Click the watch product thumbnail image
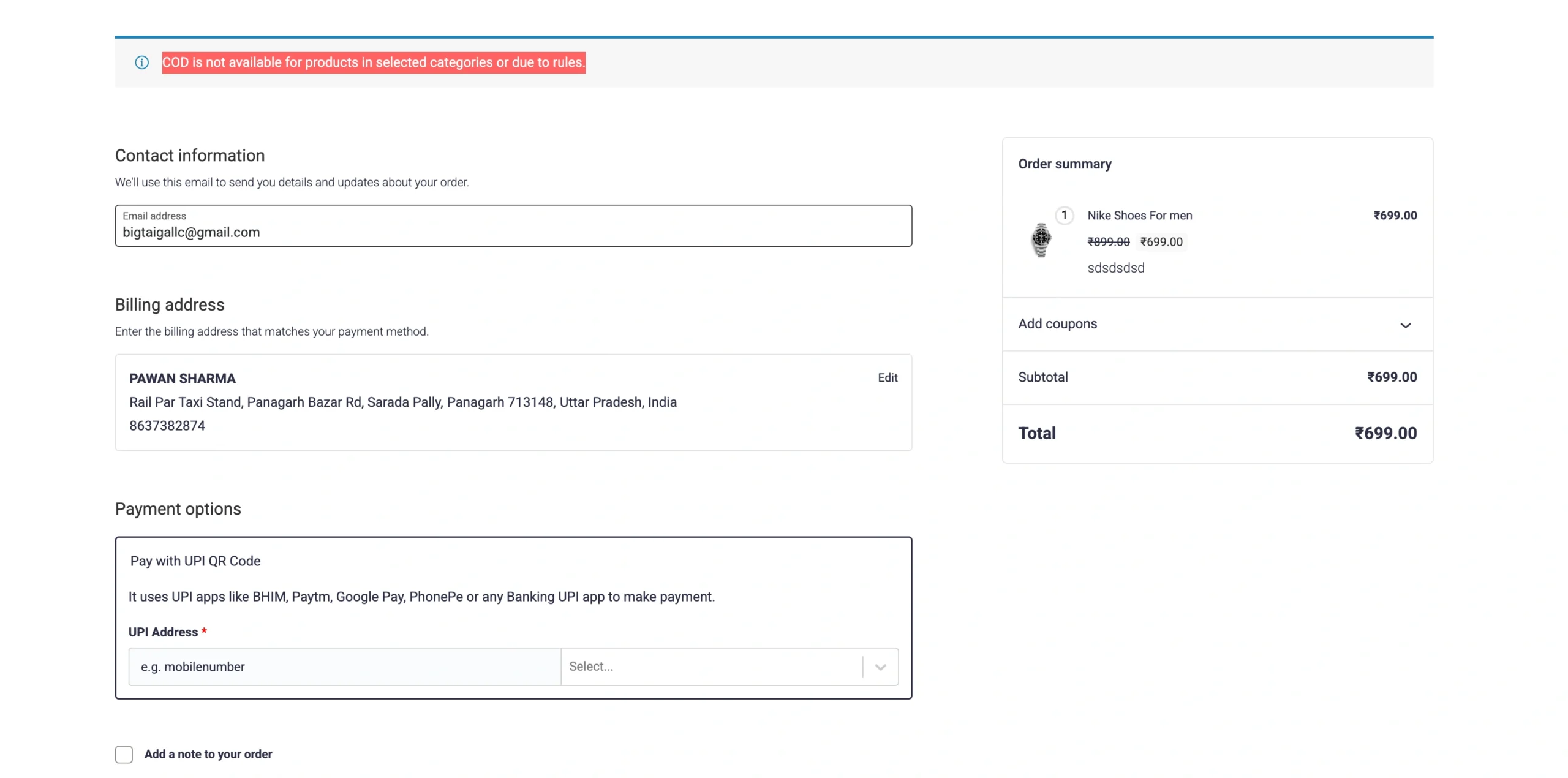Image resolution: width=1568 pixels, height=778 pixels. pos(1041,240)
